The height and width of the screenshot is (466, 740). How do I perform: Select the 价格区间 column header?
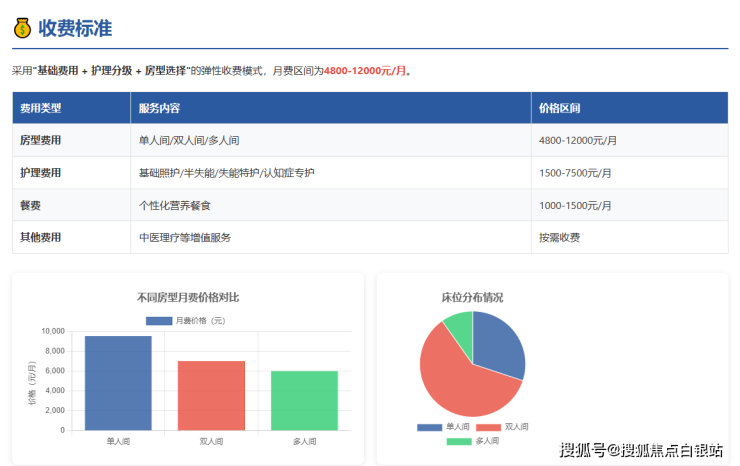(x=559, y=108)
